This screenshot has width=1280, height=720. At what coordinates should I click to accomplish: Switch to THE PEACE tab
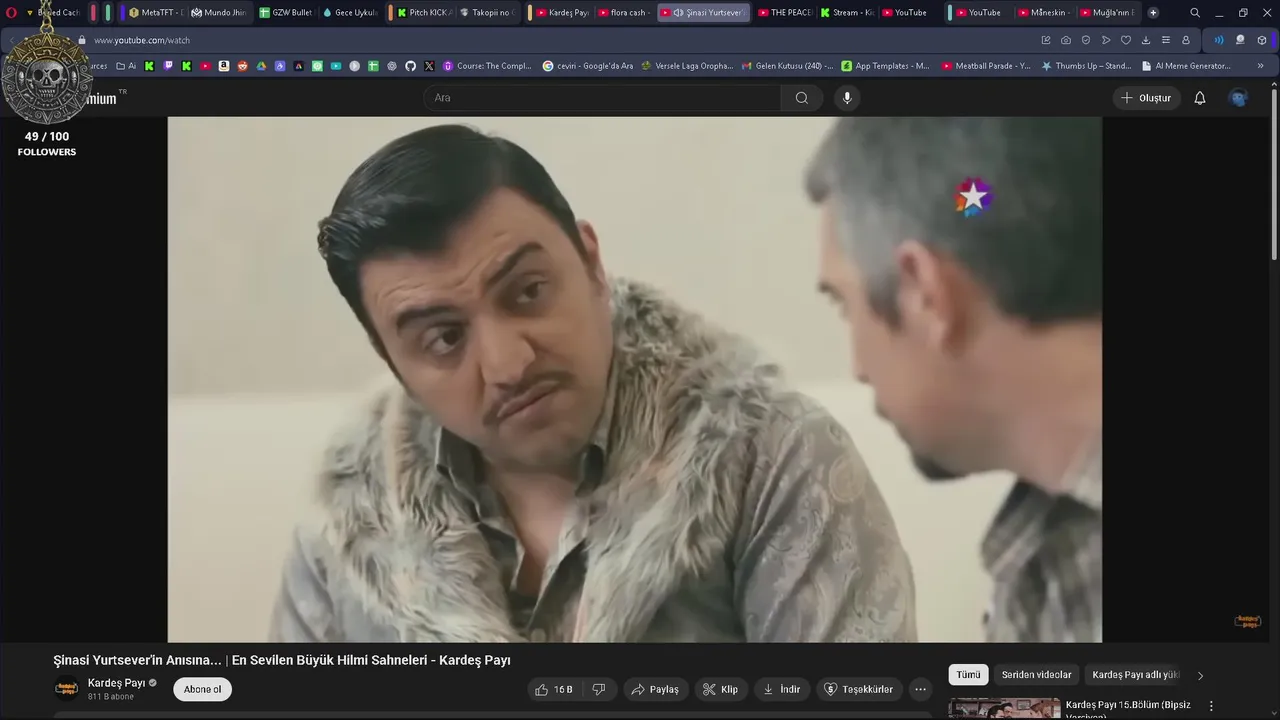[x=783, y=13]
